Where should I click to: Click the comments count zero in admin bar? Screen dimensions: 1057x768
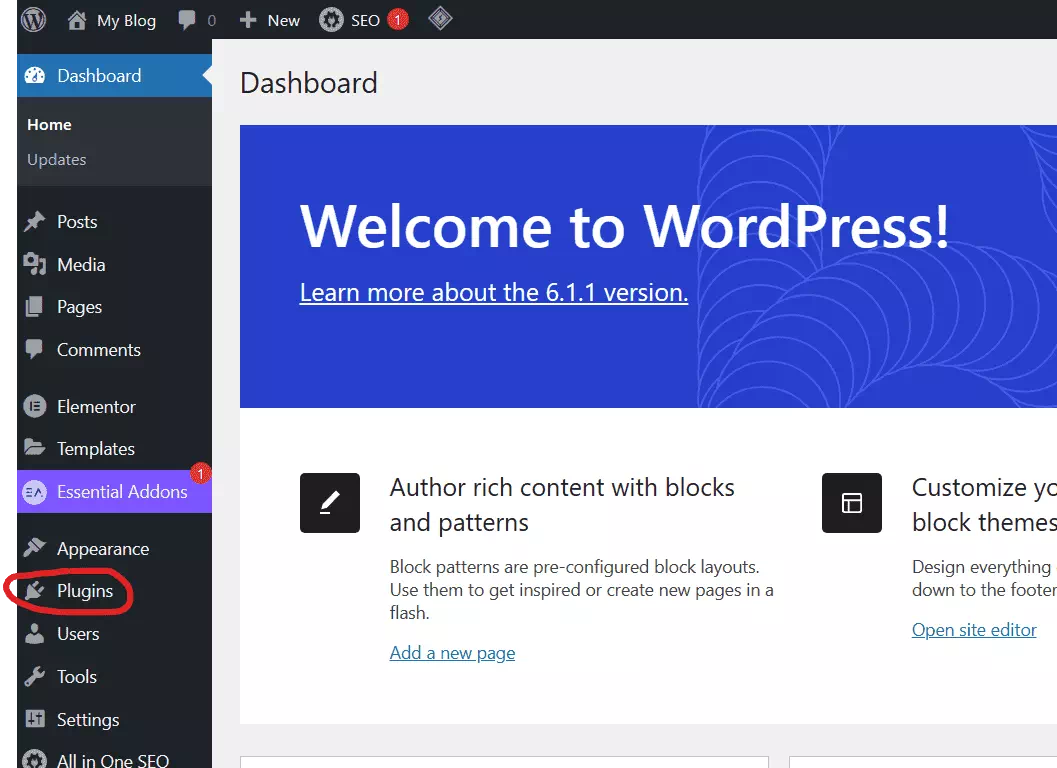(212, 21)
